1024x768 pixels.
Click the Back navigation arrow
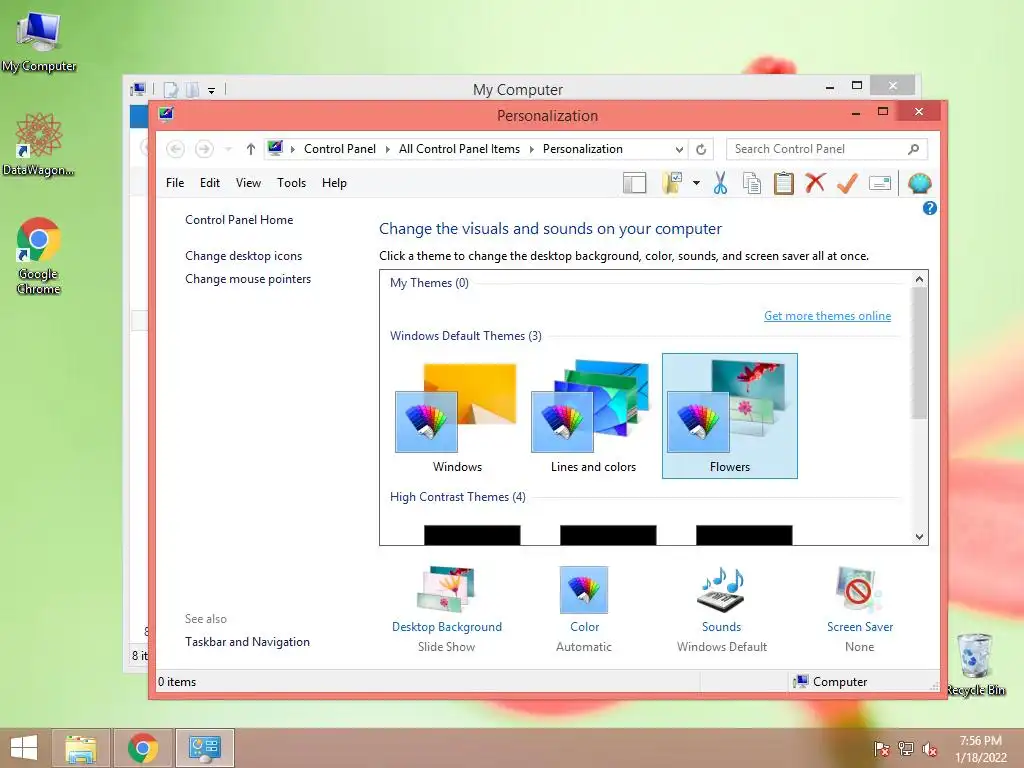pos(175,150)
